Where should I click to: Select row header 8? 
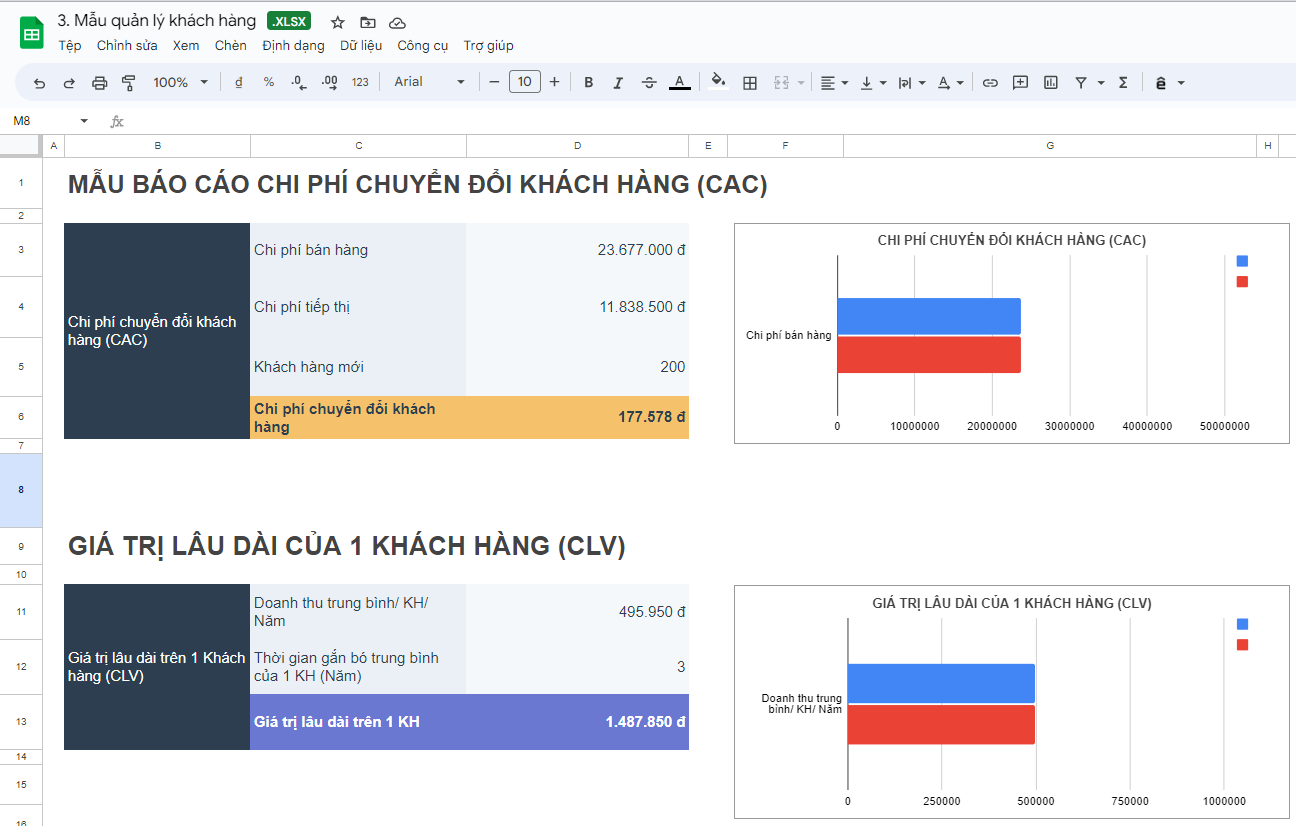coord(21,490)
